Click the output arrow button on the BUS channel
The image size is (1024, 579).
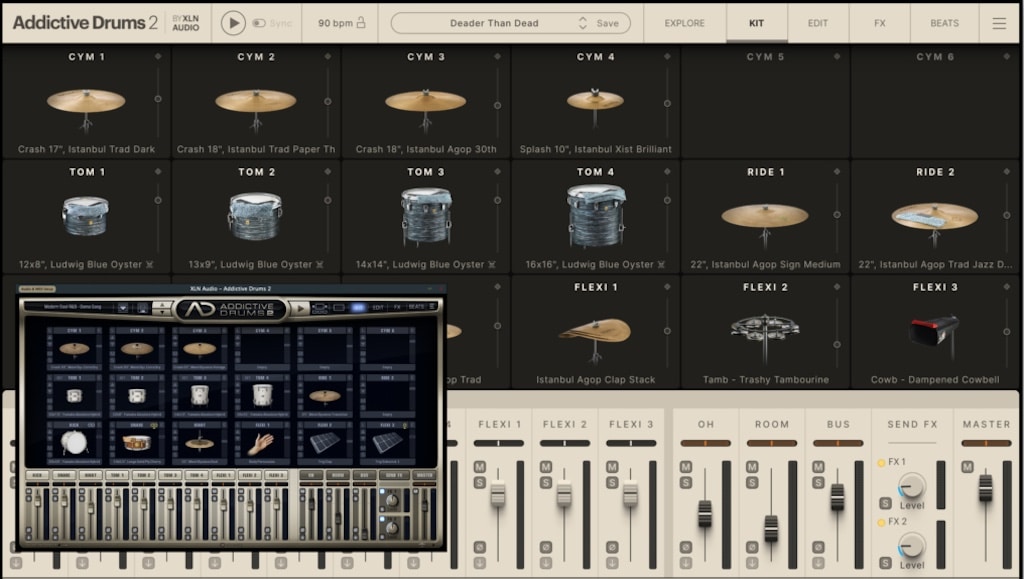[818, 563]
